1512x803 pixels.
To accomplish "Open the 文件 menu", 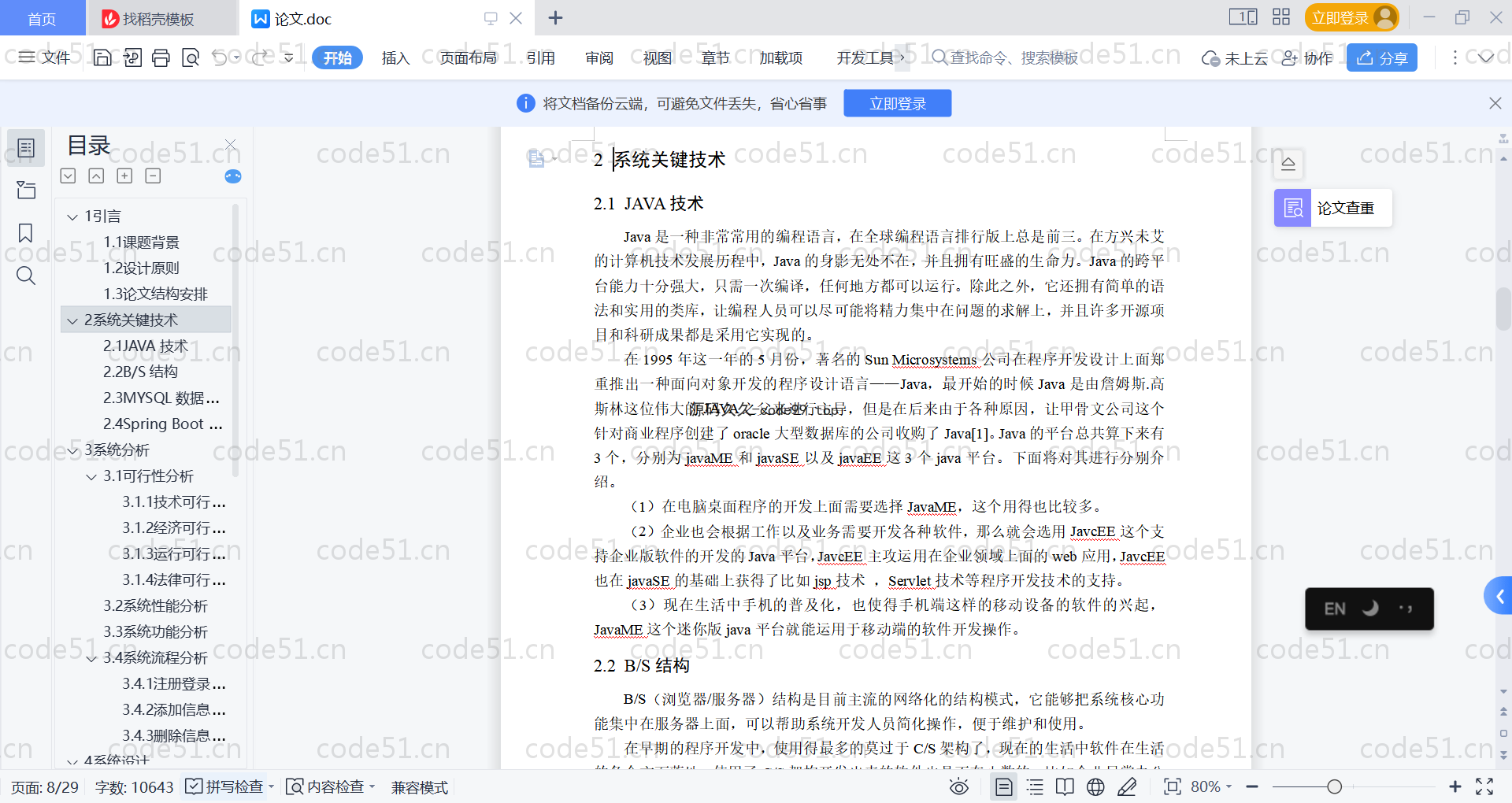I will point(45,57).
